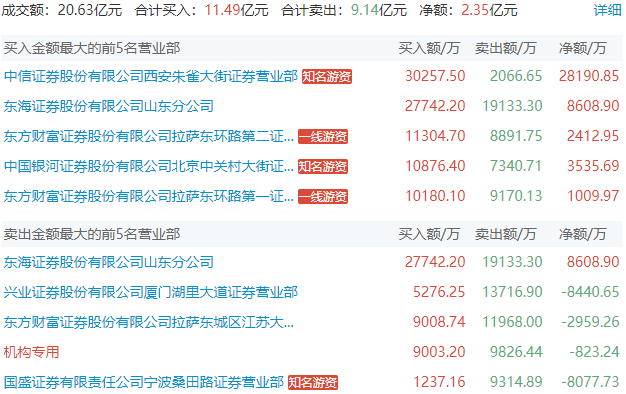This screenshot has height=394, width=626.
Task: Click sell amount 9826.44
Action: click(x=516, y=352)
